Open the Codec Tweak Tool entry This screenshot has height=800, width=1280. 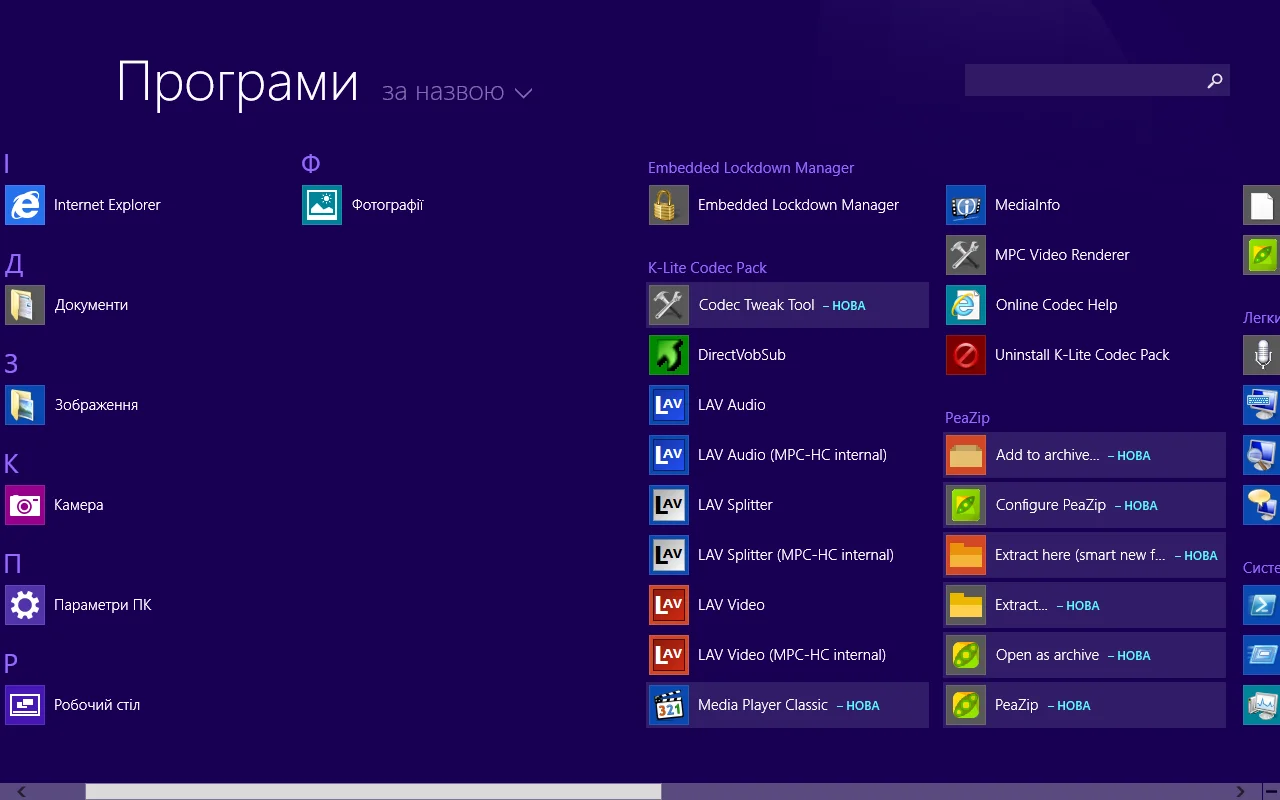[756, 305]
